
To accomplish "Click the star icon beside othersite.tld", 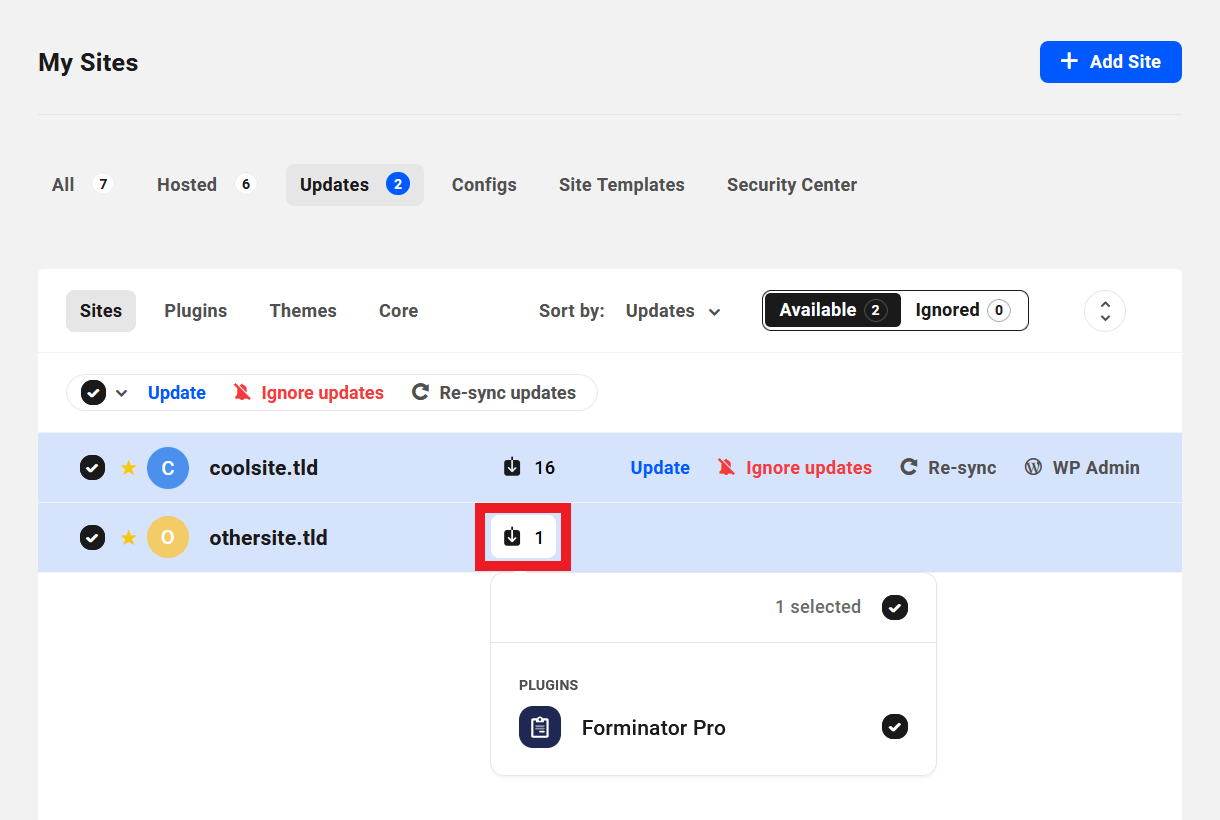I will pos(128,538).
